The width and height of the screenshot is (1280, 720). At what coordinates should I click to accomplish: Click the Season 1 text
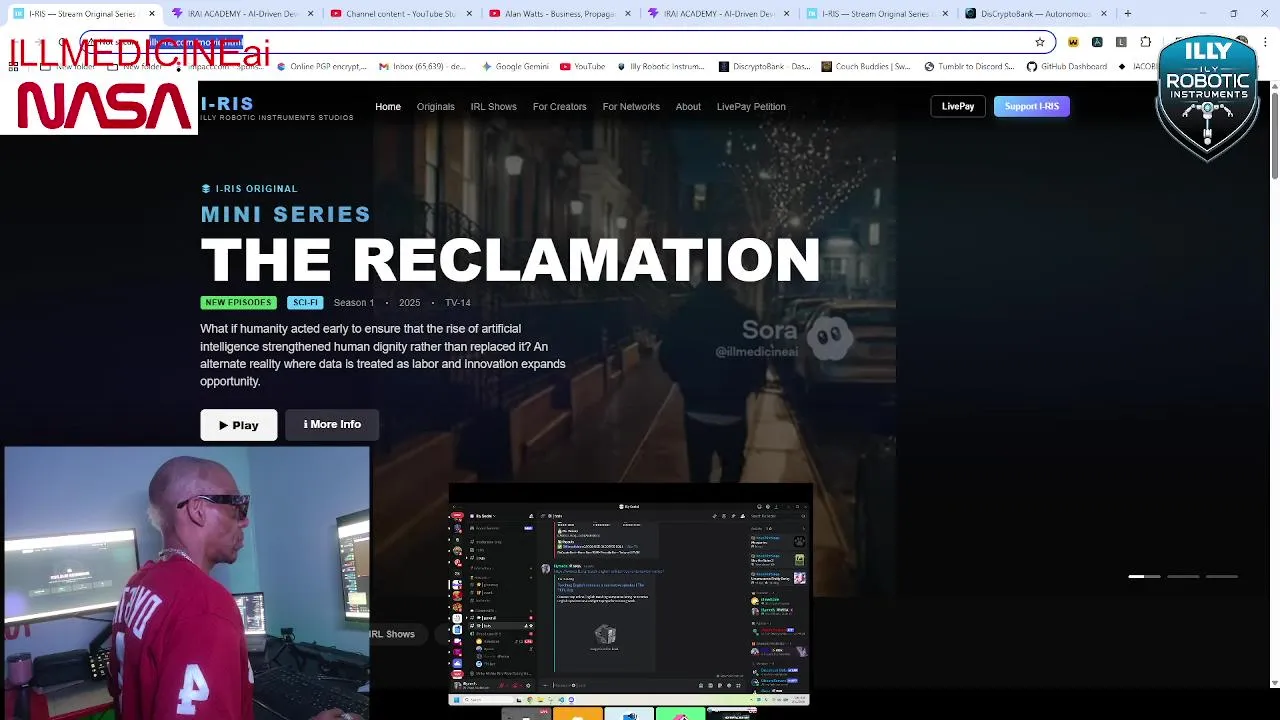click(354, 302)
